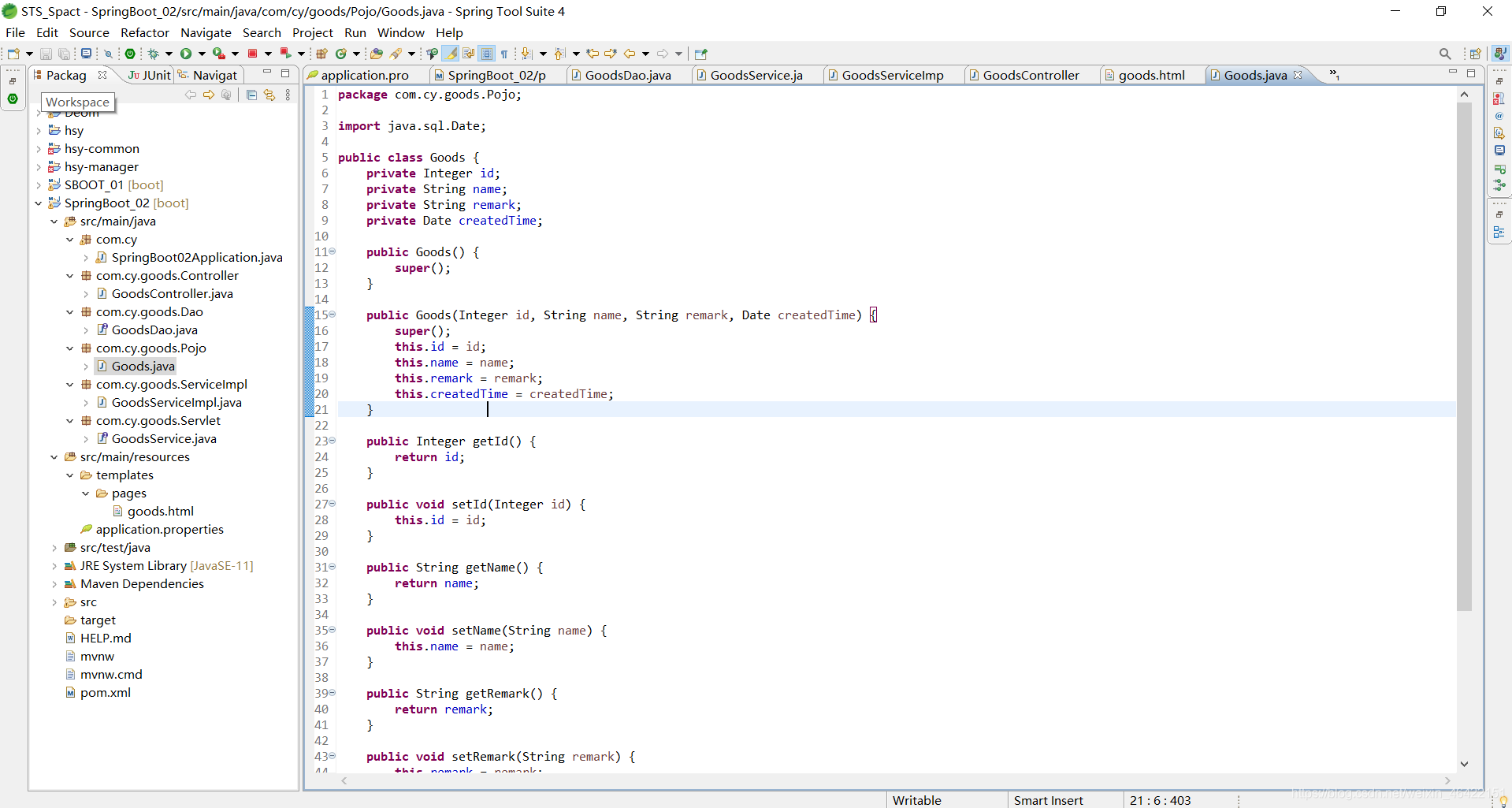Collapse the templates folder
The height and width of the screenshot is (808, 1512).
click(x=69, y=475)
